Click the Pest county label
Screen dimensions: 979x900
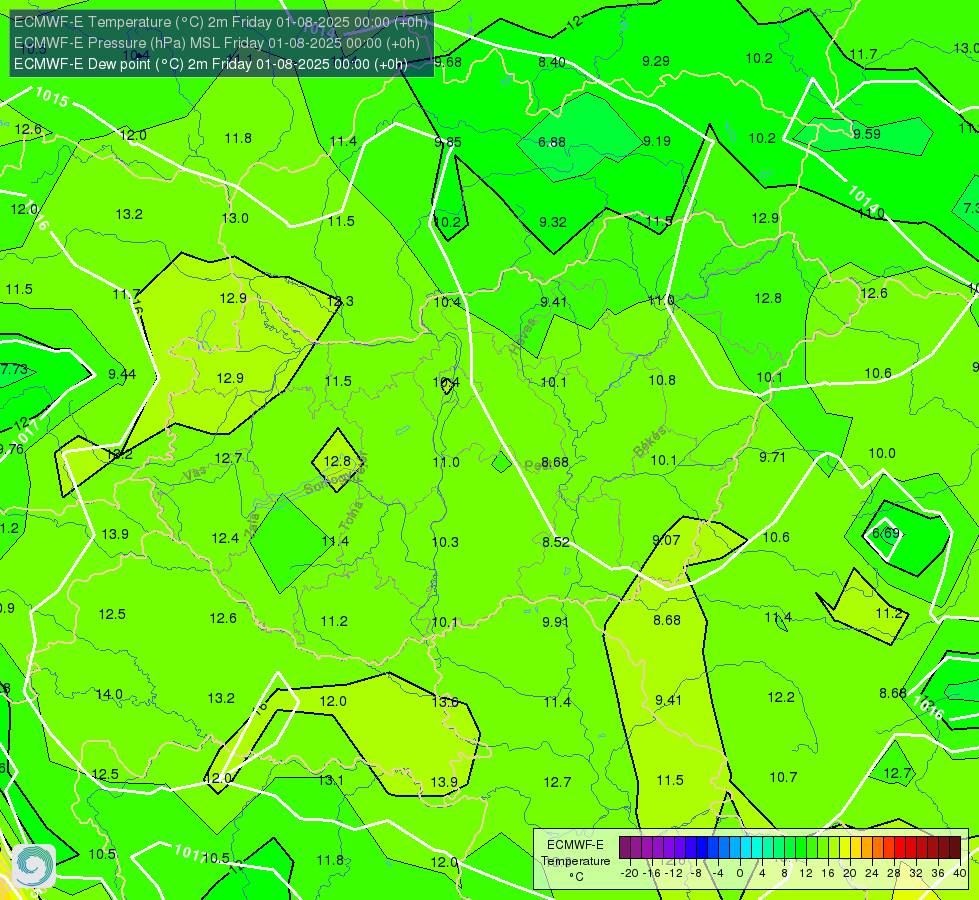pyautogui.click(x=538, y=466)
